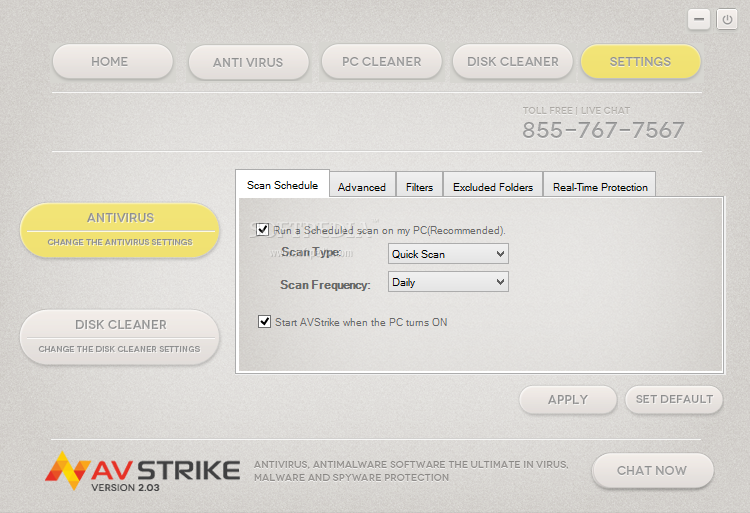Viewport: 750px width, 513px height.
Task: Click the Scan Type label
Action: pos(311,252)
